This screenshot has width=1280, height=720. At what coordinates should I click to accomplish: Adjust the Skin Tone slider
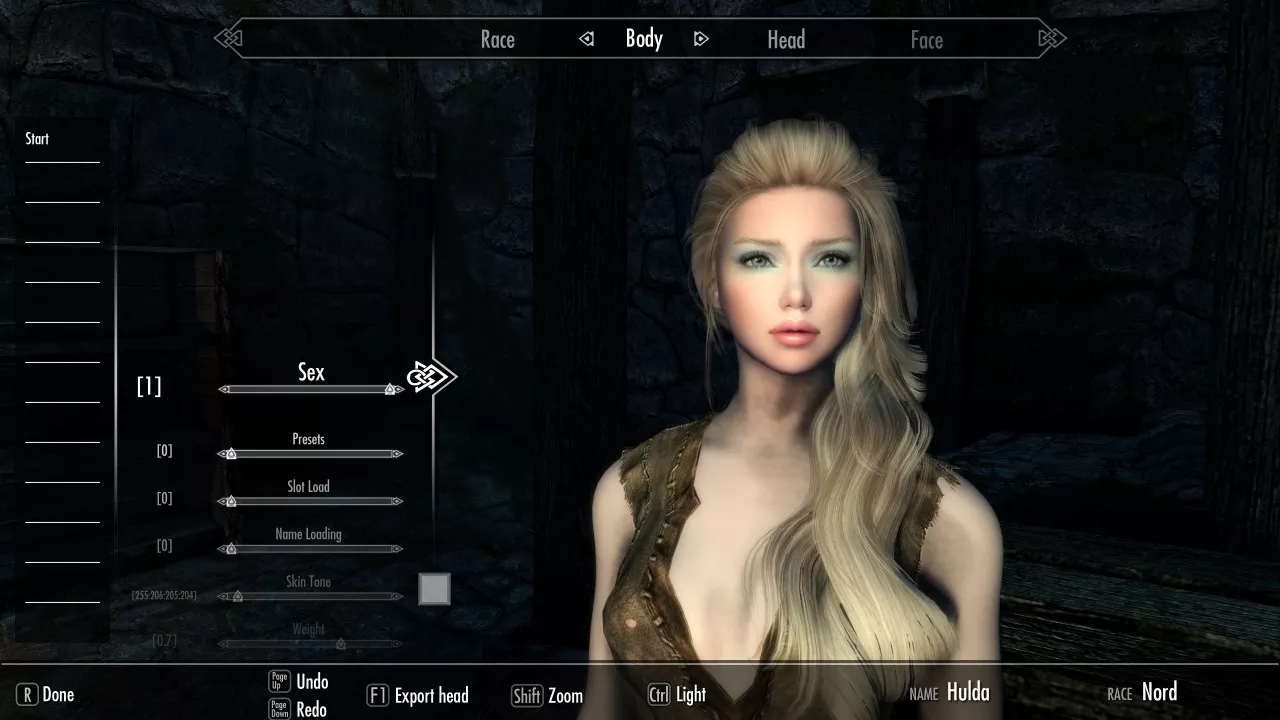(x=310, y=596)
